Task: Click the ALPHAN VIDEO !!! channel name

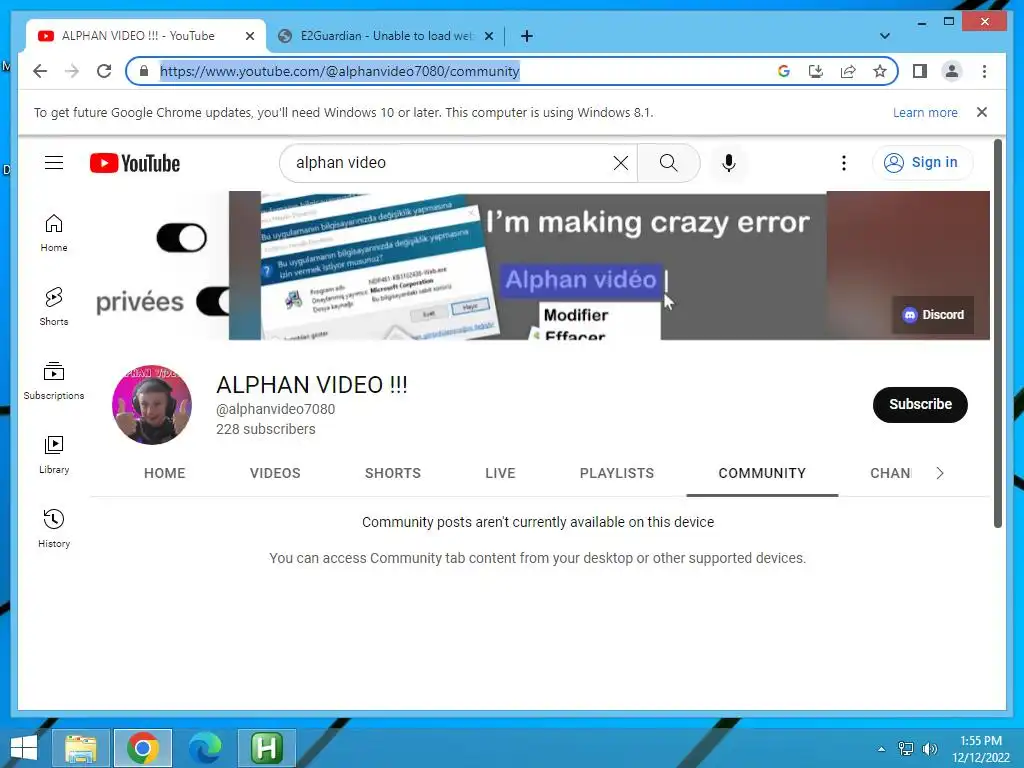Action: click(x=312, y=385)
